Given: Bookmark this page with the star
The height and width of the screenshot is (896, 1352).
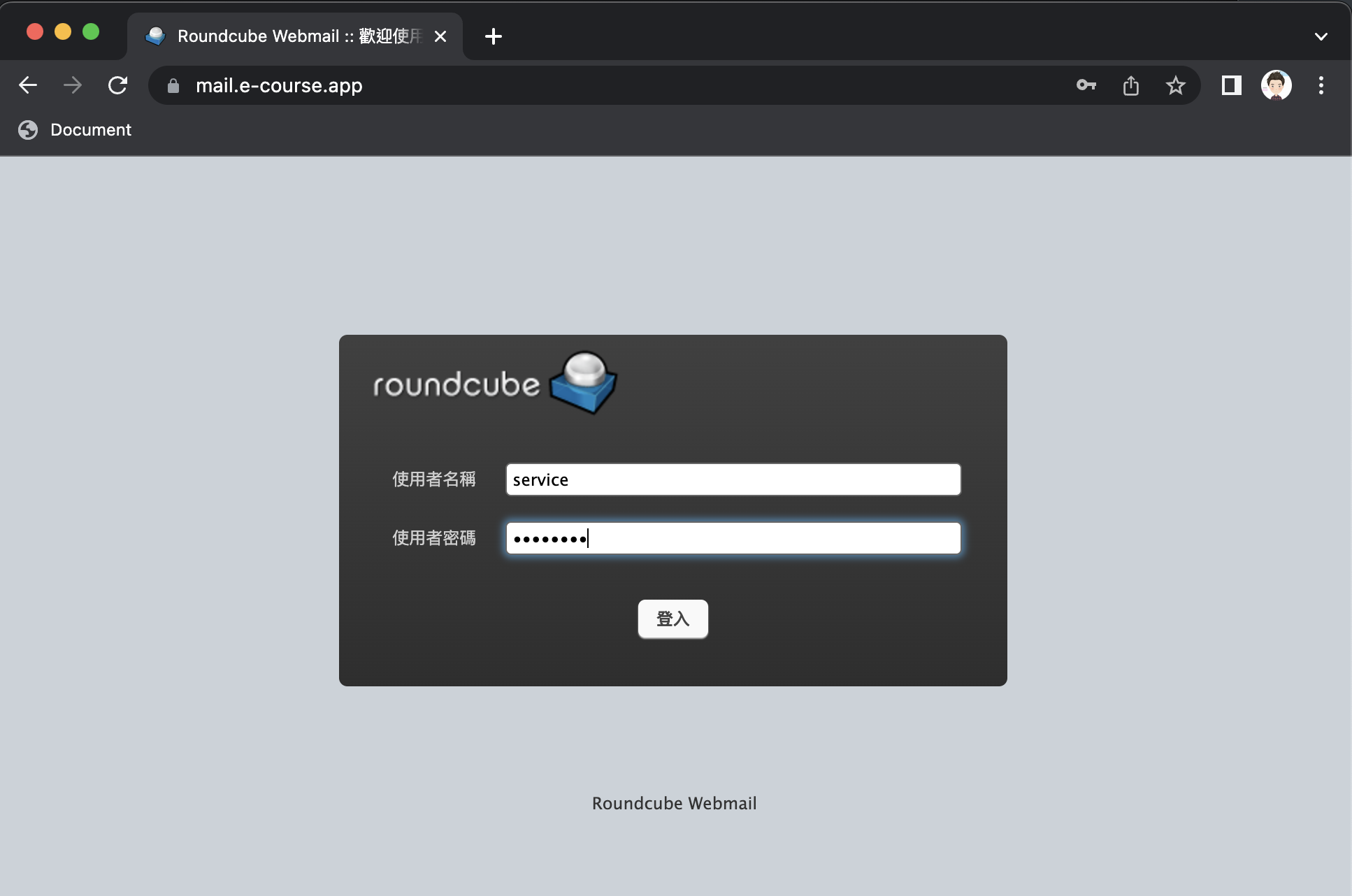Looking at the screenshot, I should tap(1176, 85).
